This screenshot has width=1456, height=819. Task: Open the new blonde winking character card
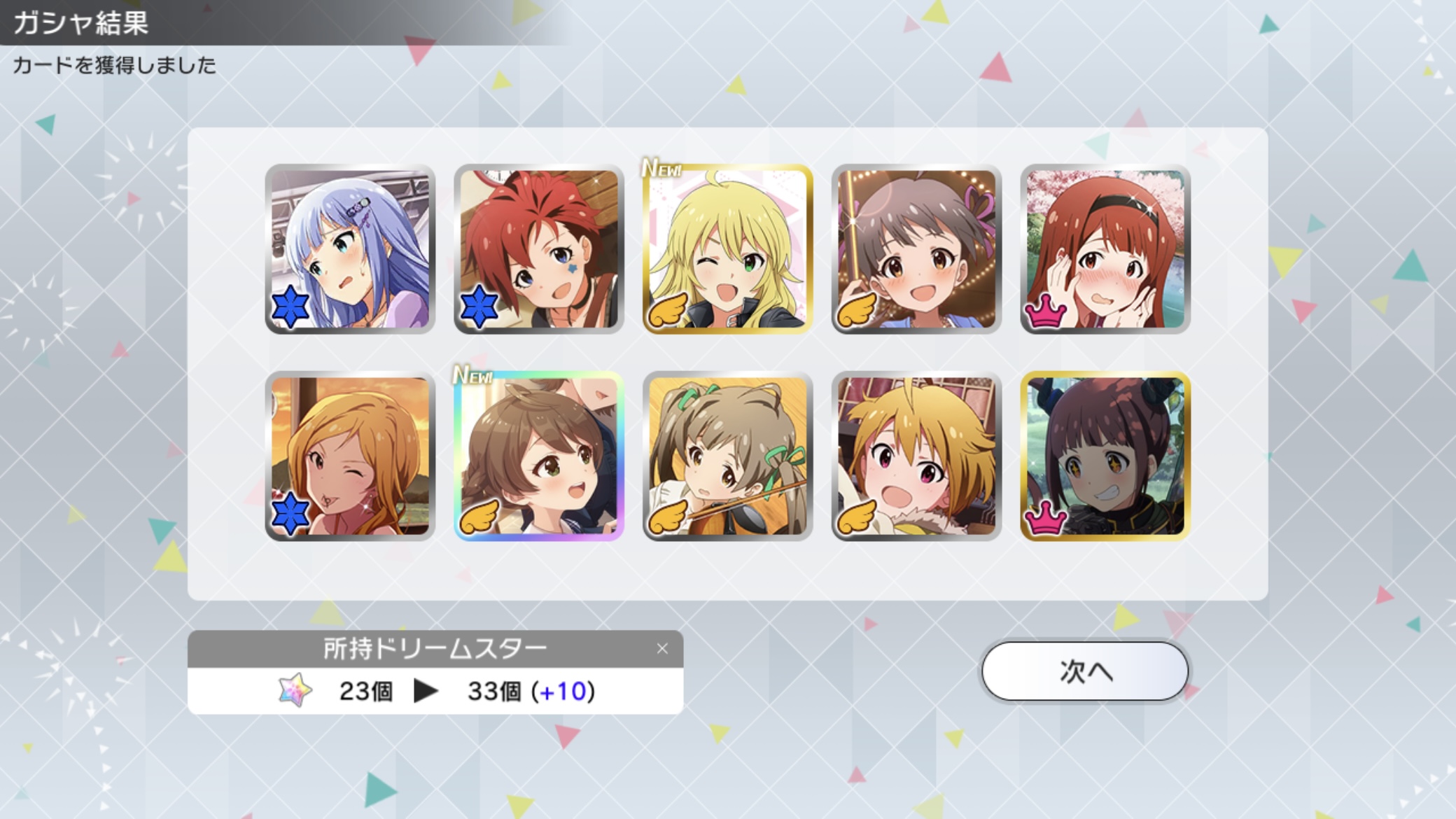[728, 248]
